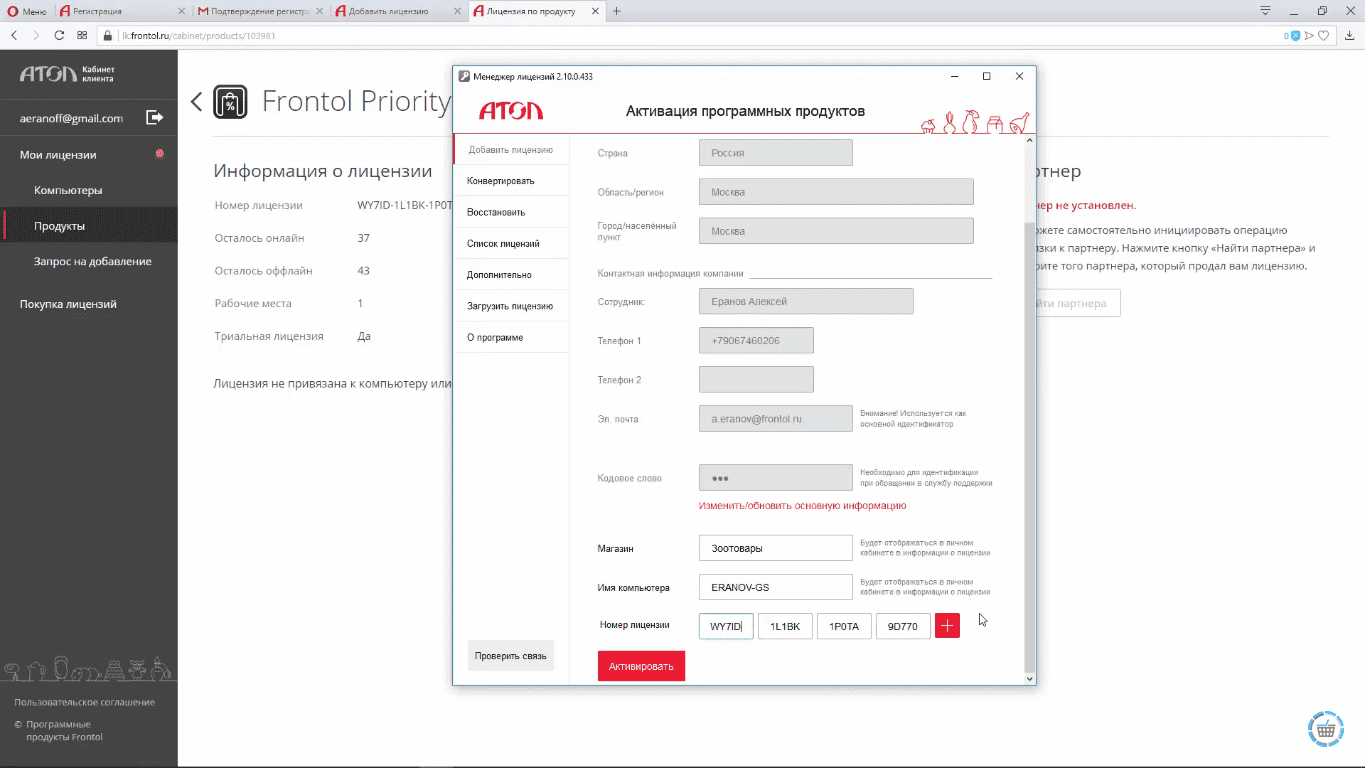This screenshot has width=1366, height=768.
Task: Click the padlock icon in the address bar
Action: click(108, 35)
